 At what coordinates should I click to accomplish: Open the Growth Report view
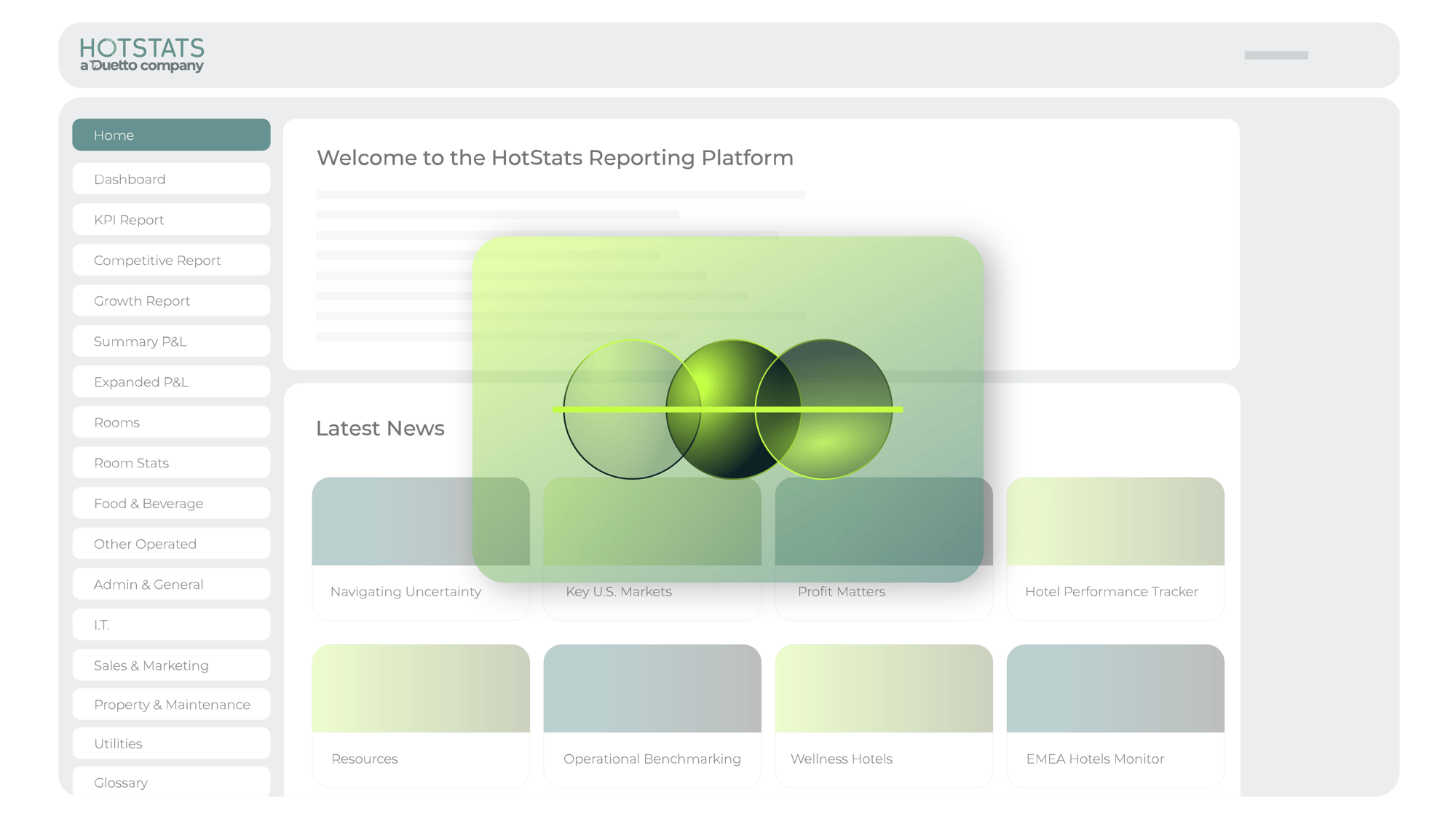[x=170, y=300]
